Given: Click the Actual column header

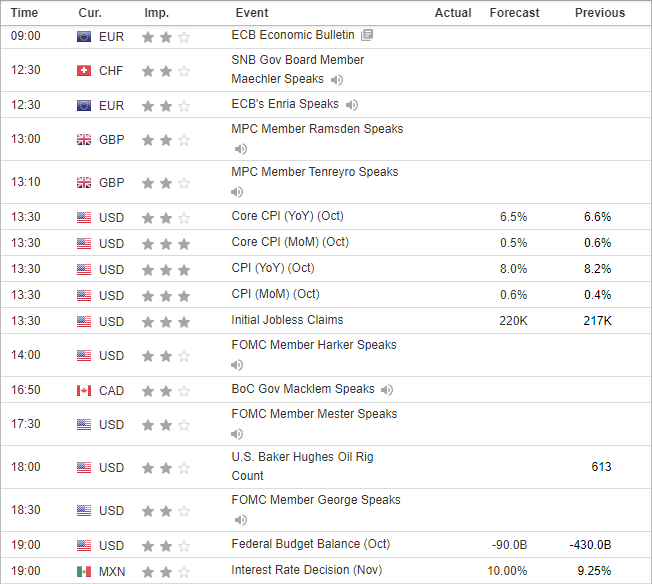Looking at the screenshot, I should tap(453, 13).
